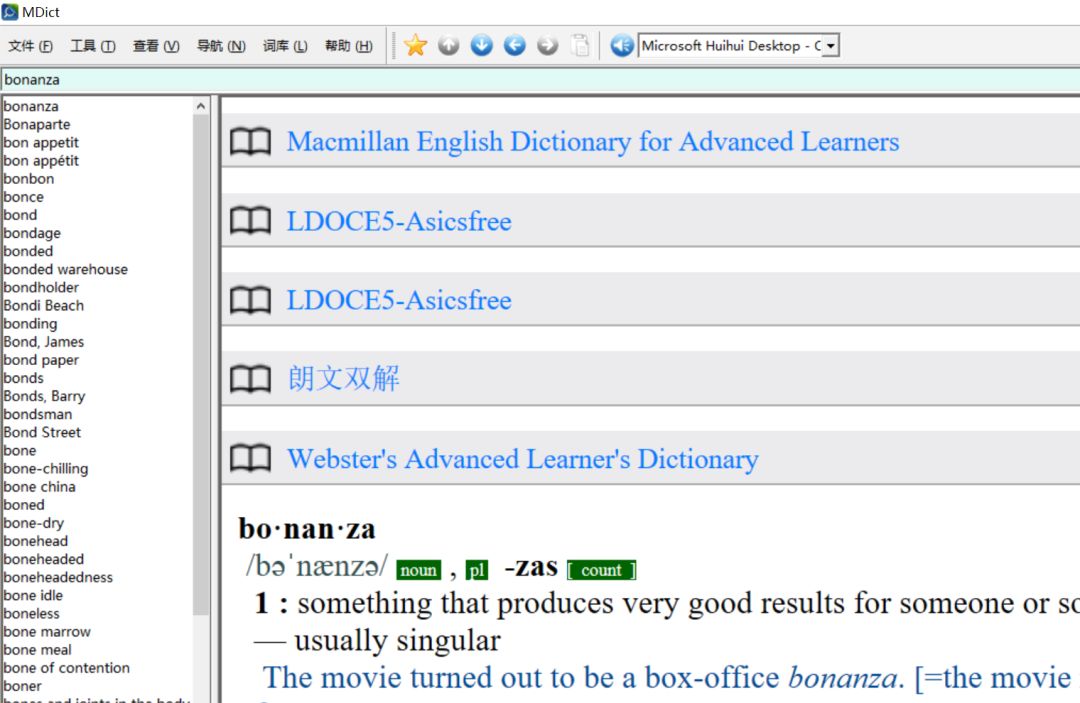Viewport: 1080px width, 703px height.
Task: Select 'bone marrow' in the word list
Action: point(47,632)
